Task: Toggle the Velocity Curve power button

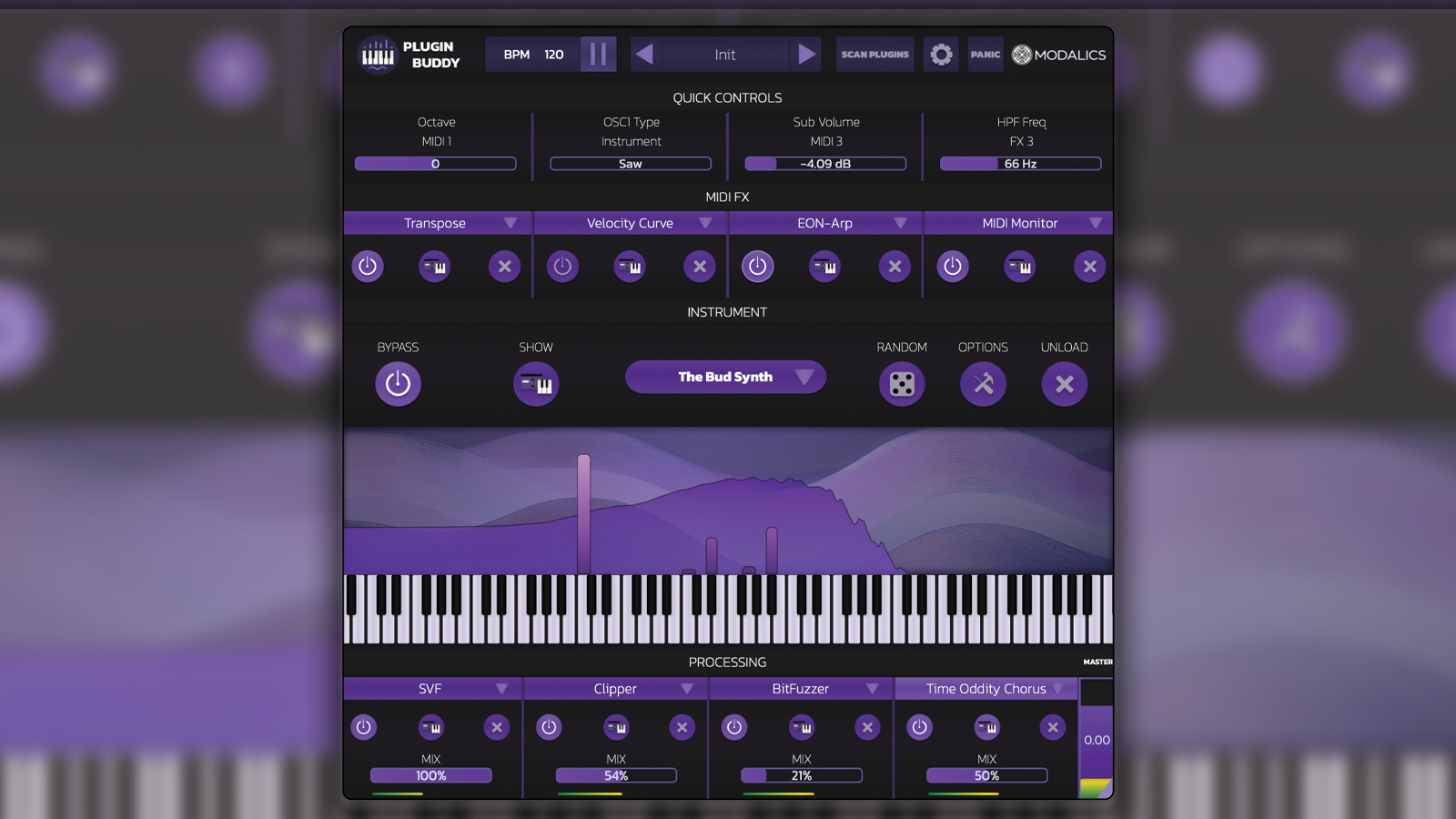Action: coord(562,267)
